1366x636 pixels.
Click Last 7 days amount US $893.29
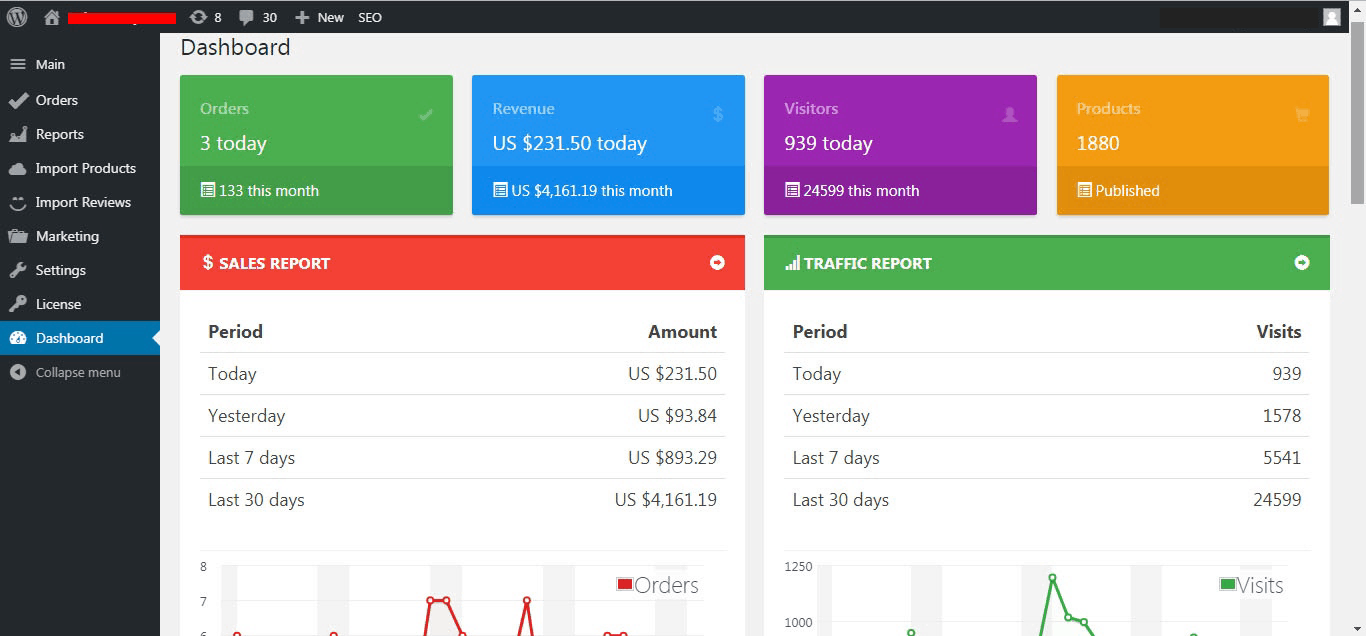pyautogui.click(x=672, y=457)
